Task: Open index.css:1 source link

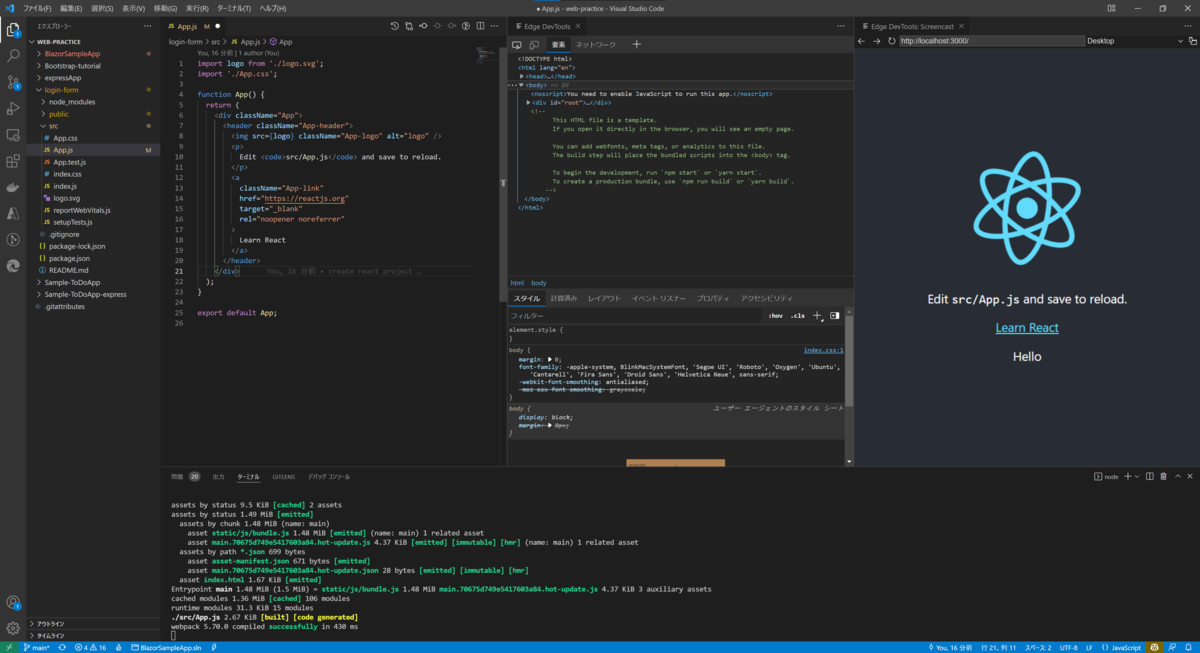Action: click(823, 351)
